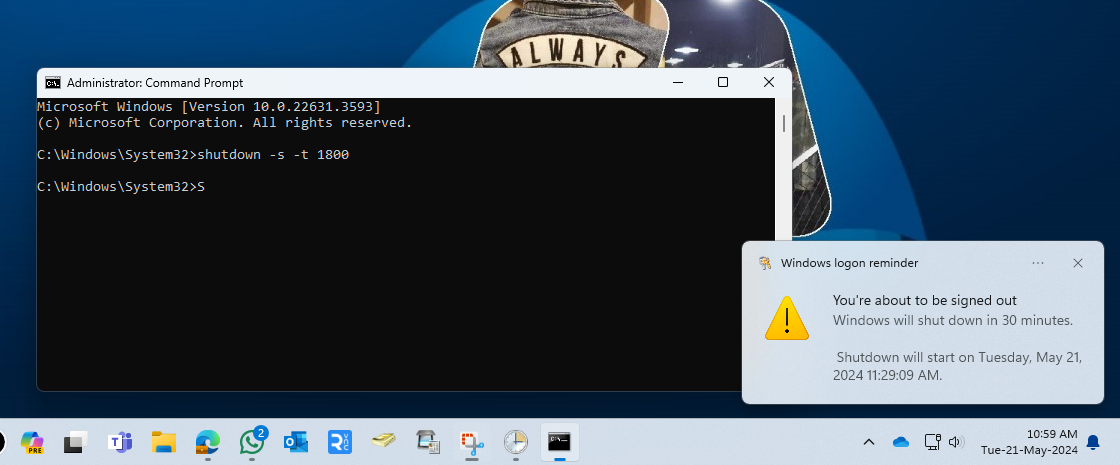This screenshot has height=465, width=1120.
Task: Open network status tray icon
Action: pyautogui.click(x=932, y=442)
